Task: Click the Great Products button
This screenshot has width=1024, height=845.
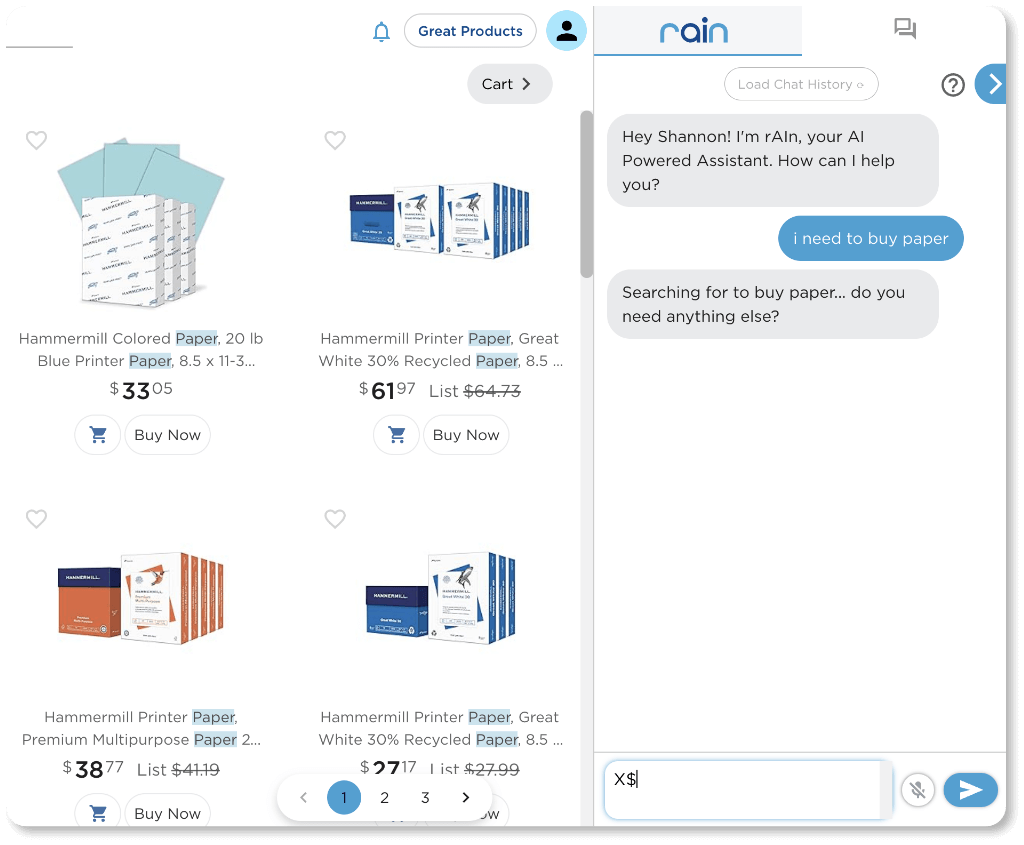Action: (470, 31)
